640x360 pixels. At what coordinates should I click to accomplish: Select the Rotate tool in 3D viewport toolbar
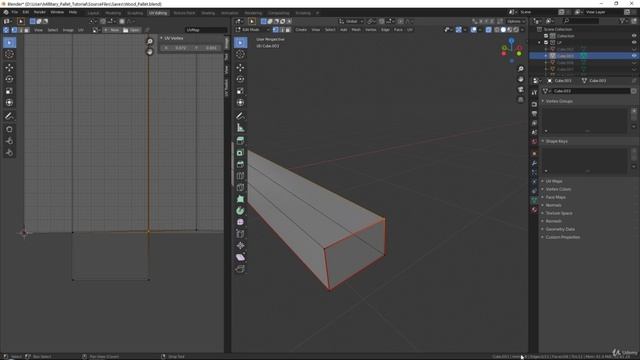tap(241, 79)
